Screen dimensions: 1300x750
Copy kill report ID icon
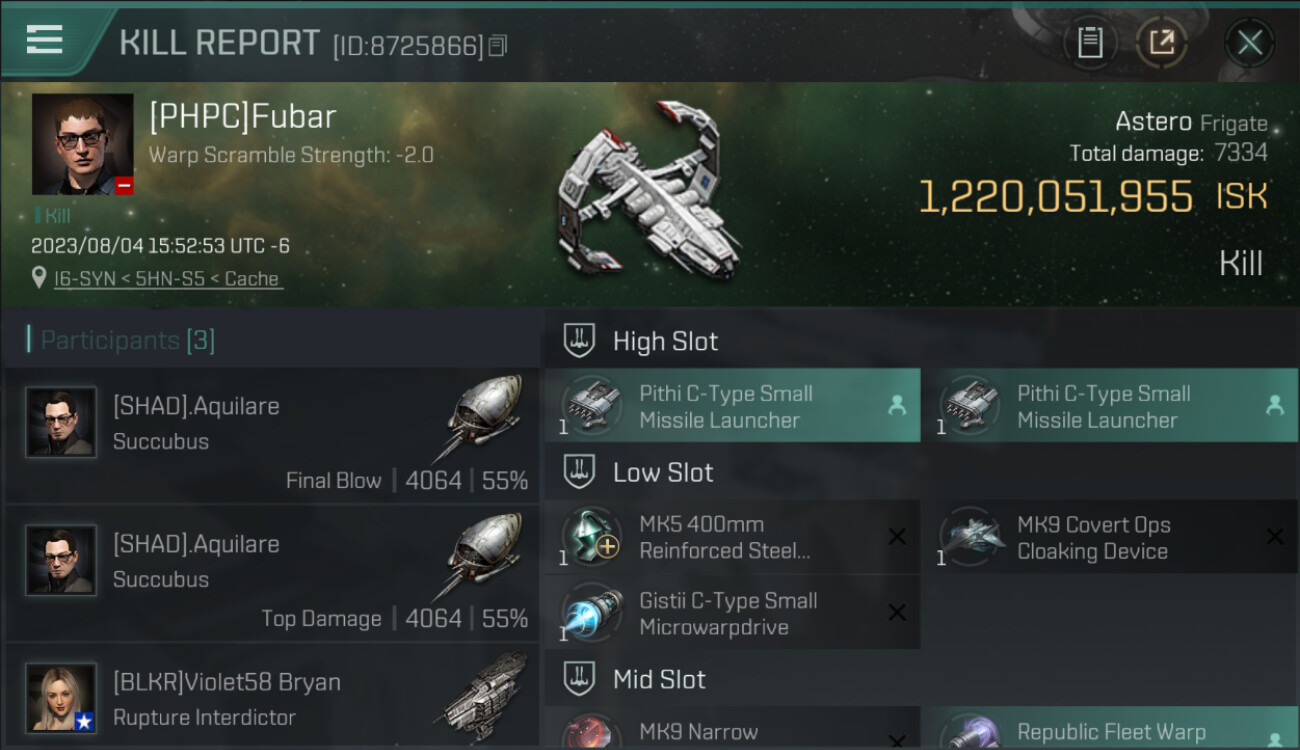[x=498, y=45]
